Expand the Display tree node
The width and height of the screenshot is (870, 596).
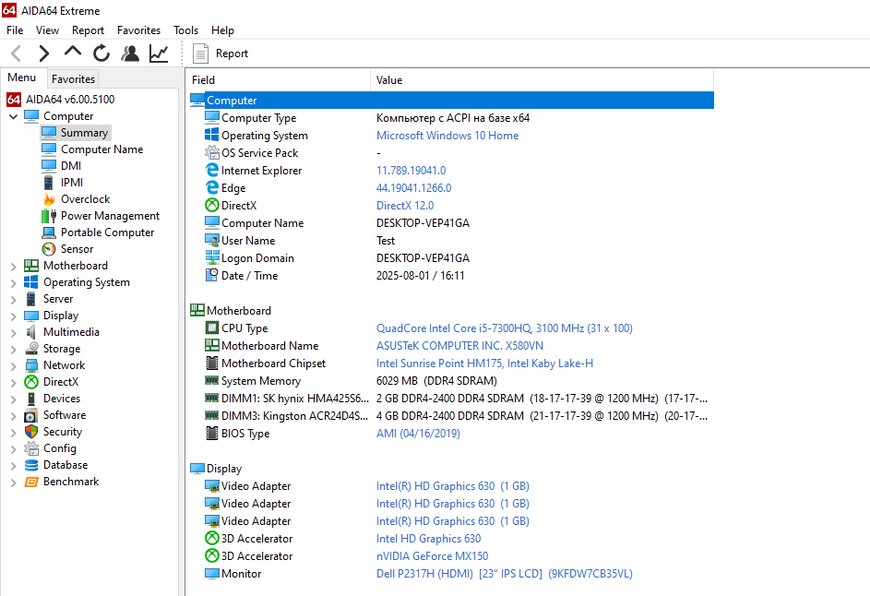(x=13, y=316)
